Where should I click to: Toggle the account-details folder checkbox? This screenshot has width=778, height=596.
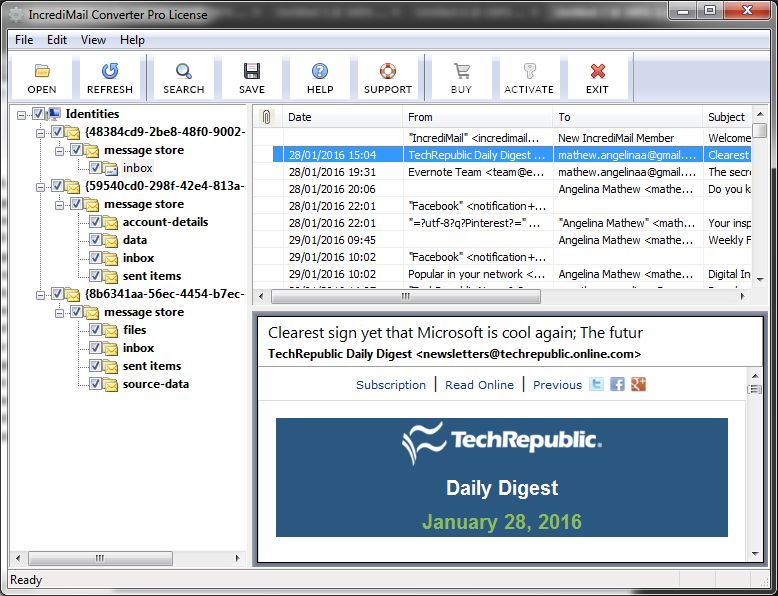95,222
